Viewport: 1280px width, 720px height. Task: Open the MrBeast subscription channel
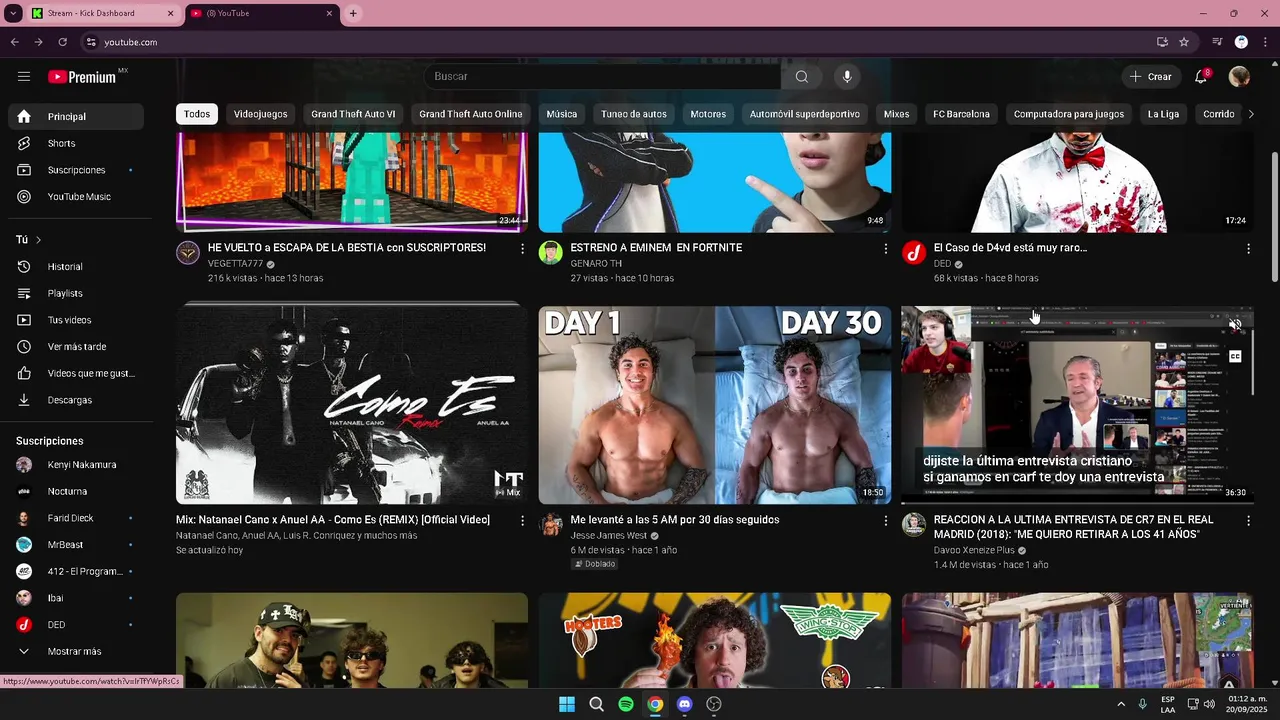[x=76, y=545]
